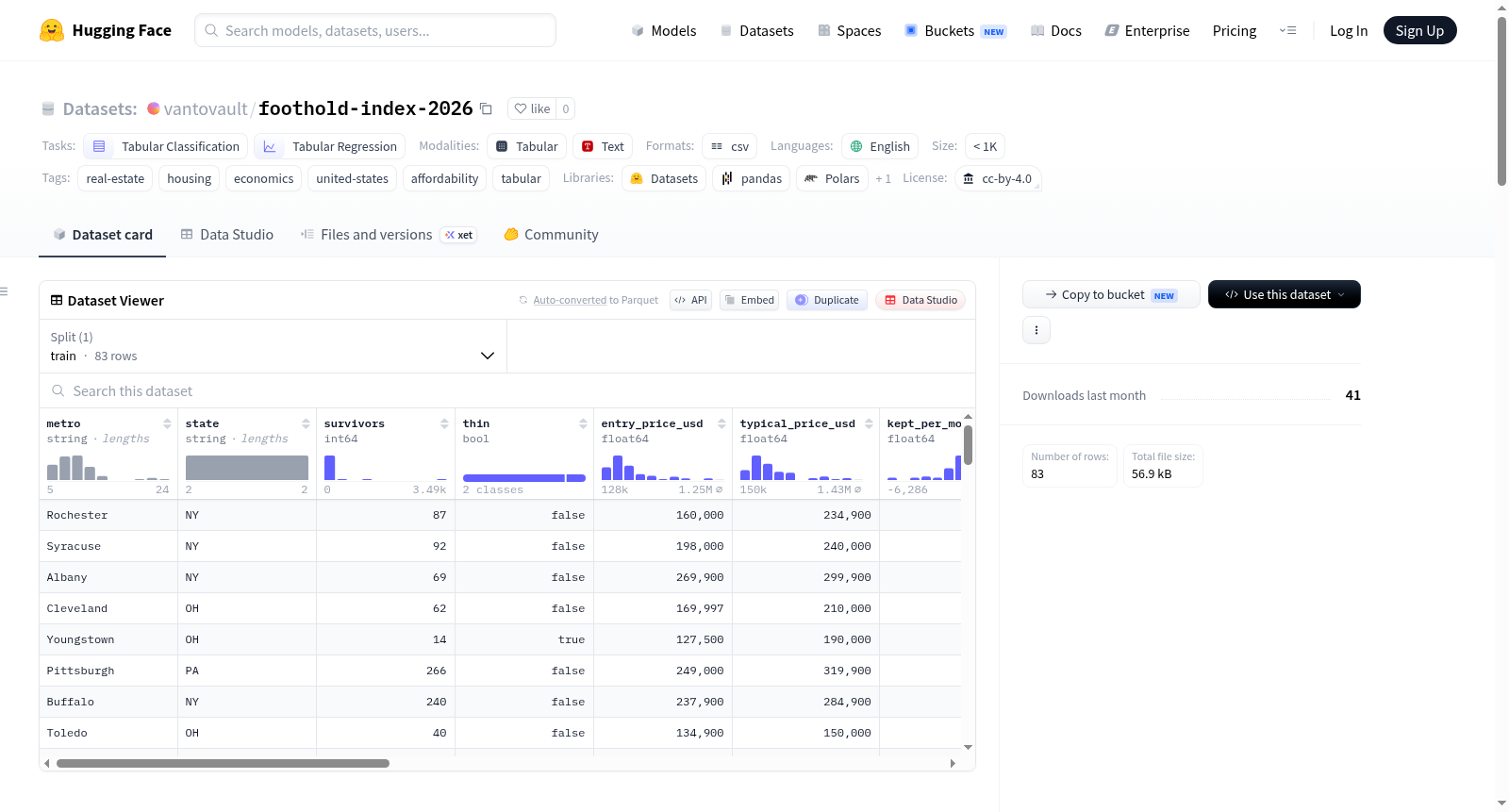1509x812 pixels.
Task: Switch to Files and versions tab
Action: 389,235
